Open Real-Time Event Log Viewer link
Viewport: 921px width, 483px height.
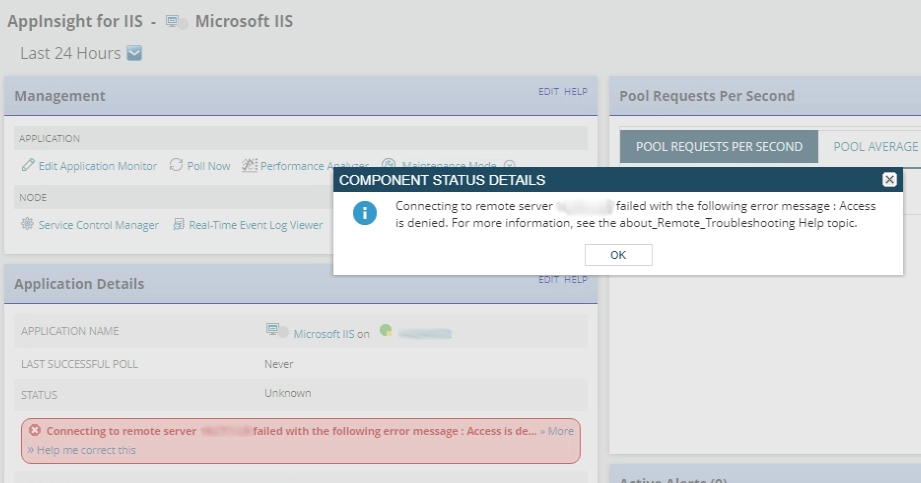coord(256,225)
